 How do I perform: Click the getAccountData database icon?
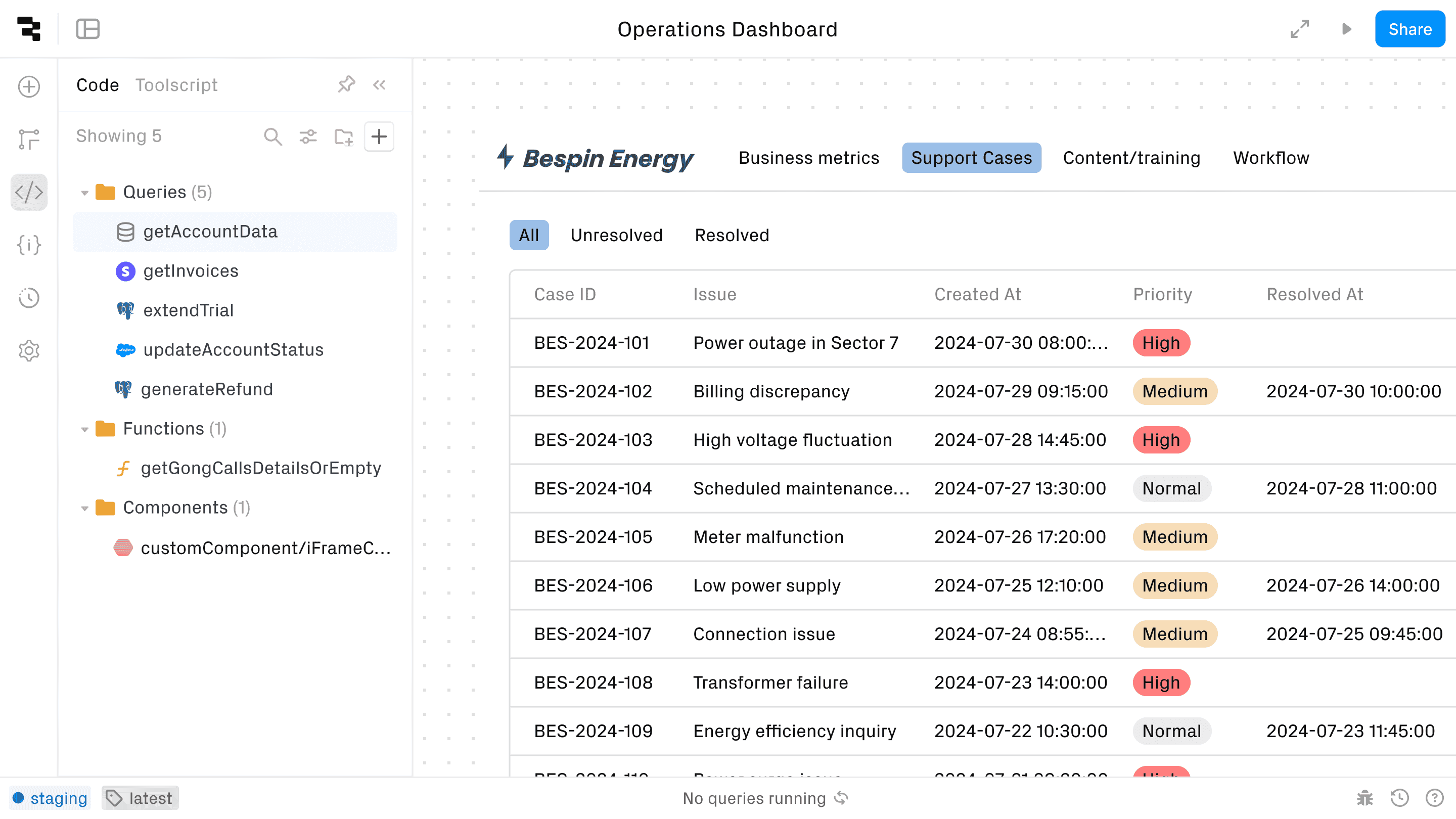click(125, 232)
